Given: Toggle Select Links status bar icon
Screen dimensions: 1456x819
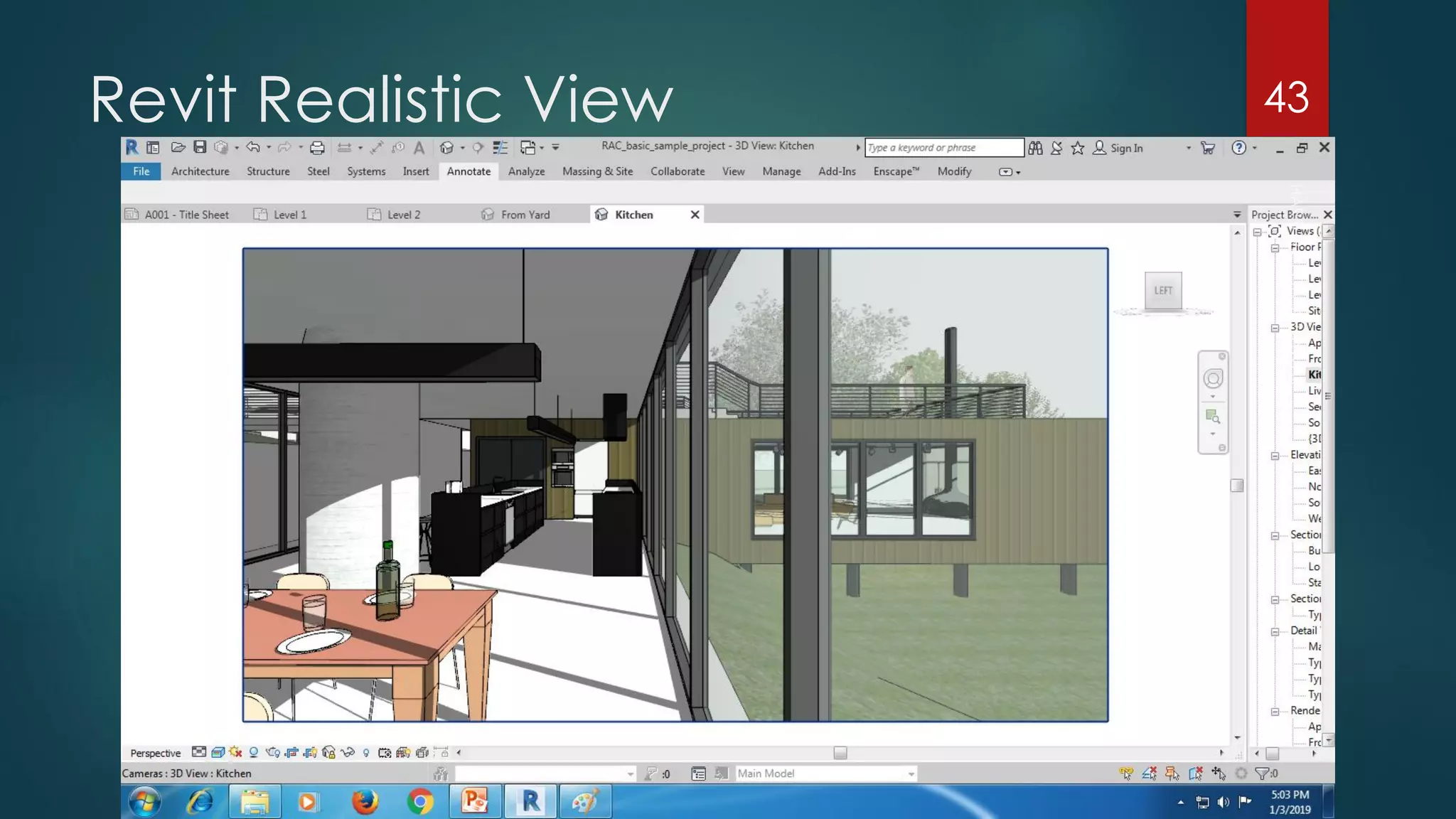Looking at the screenshot, I should click(x=1126, y=773).
